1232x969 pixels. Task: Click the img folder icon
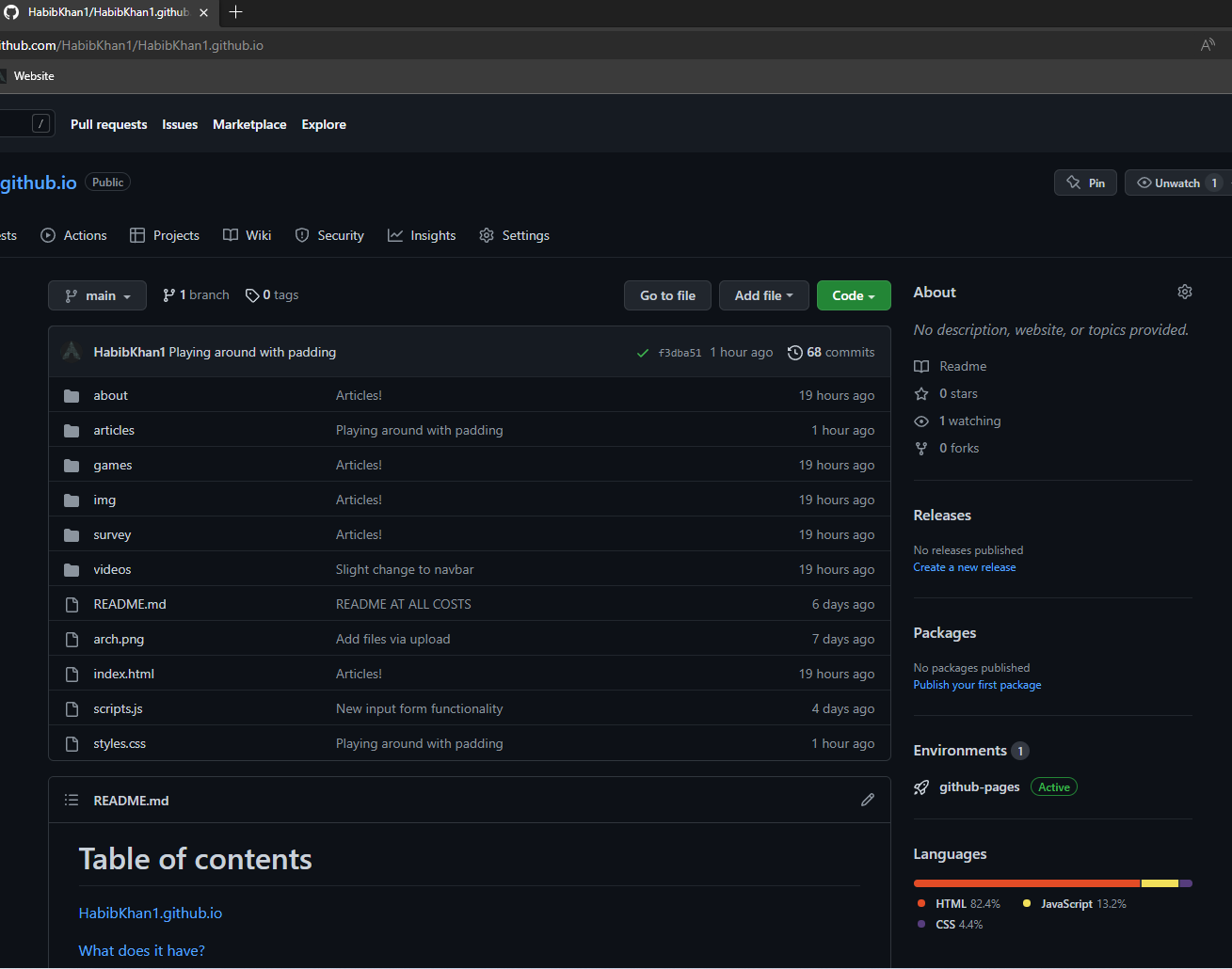coord(72,500)
